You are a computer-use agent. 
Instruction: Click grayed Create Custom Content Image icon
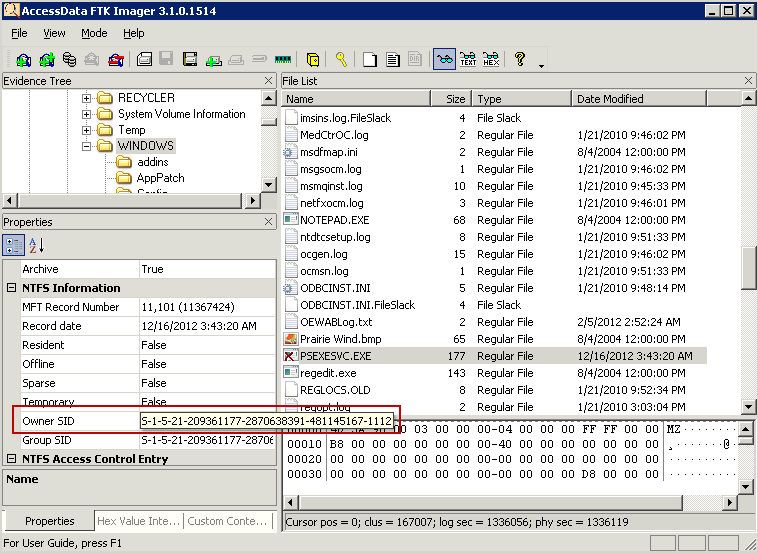click(x=236, y=59)
